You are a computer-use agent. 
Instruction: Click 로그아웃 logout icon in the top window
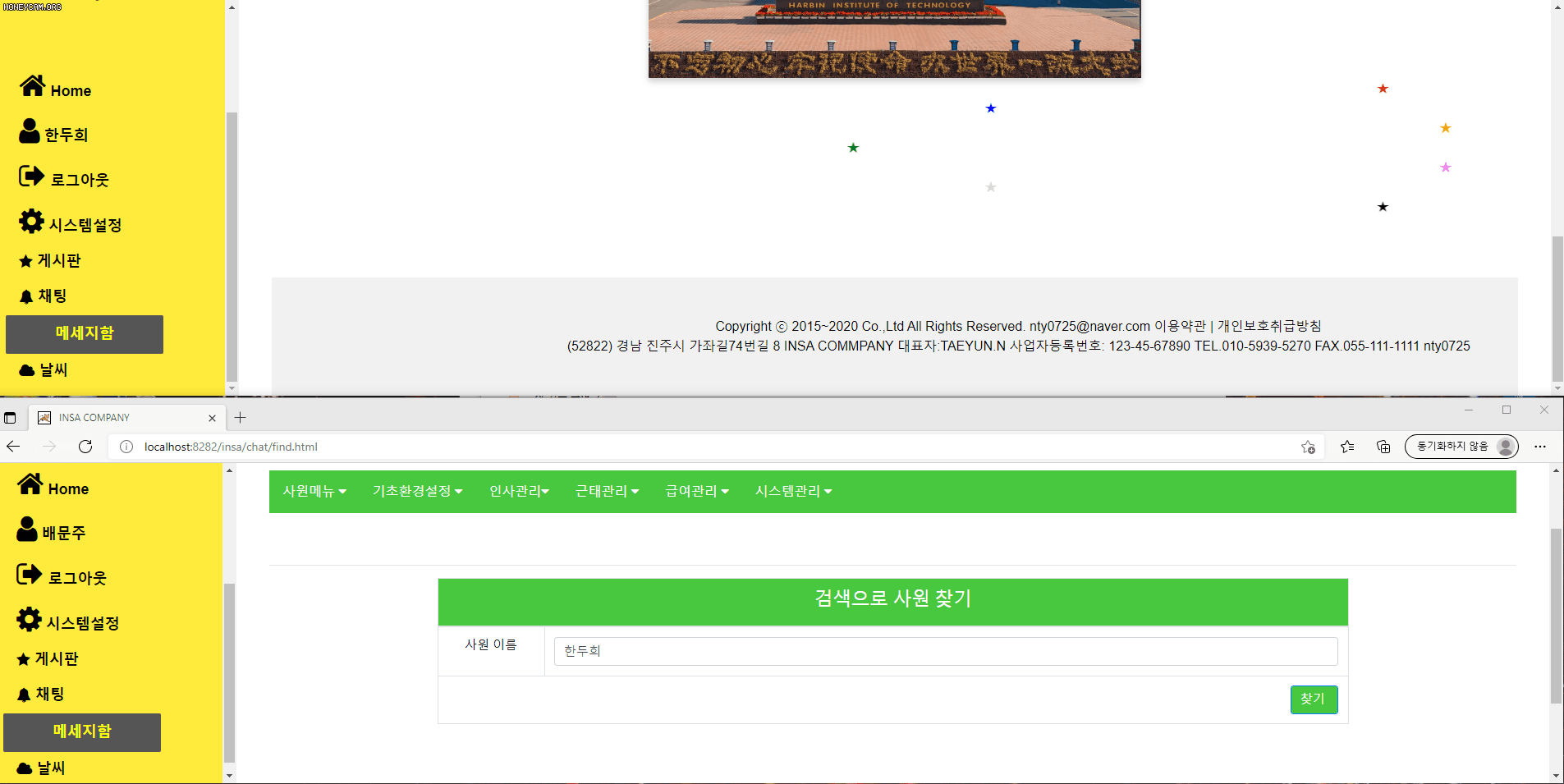(31, 177)
